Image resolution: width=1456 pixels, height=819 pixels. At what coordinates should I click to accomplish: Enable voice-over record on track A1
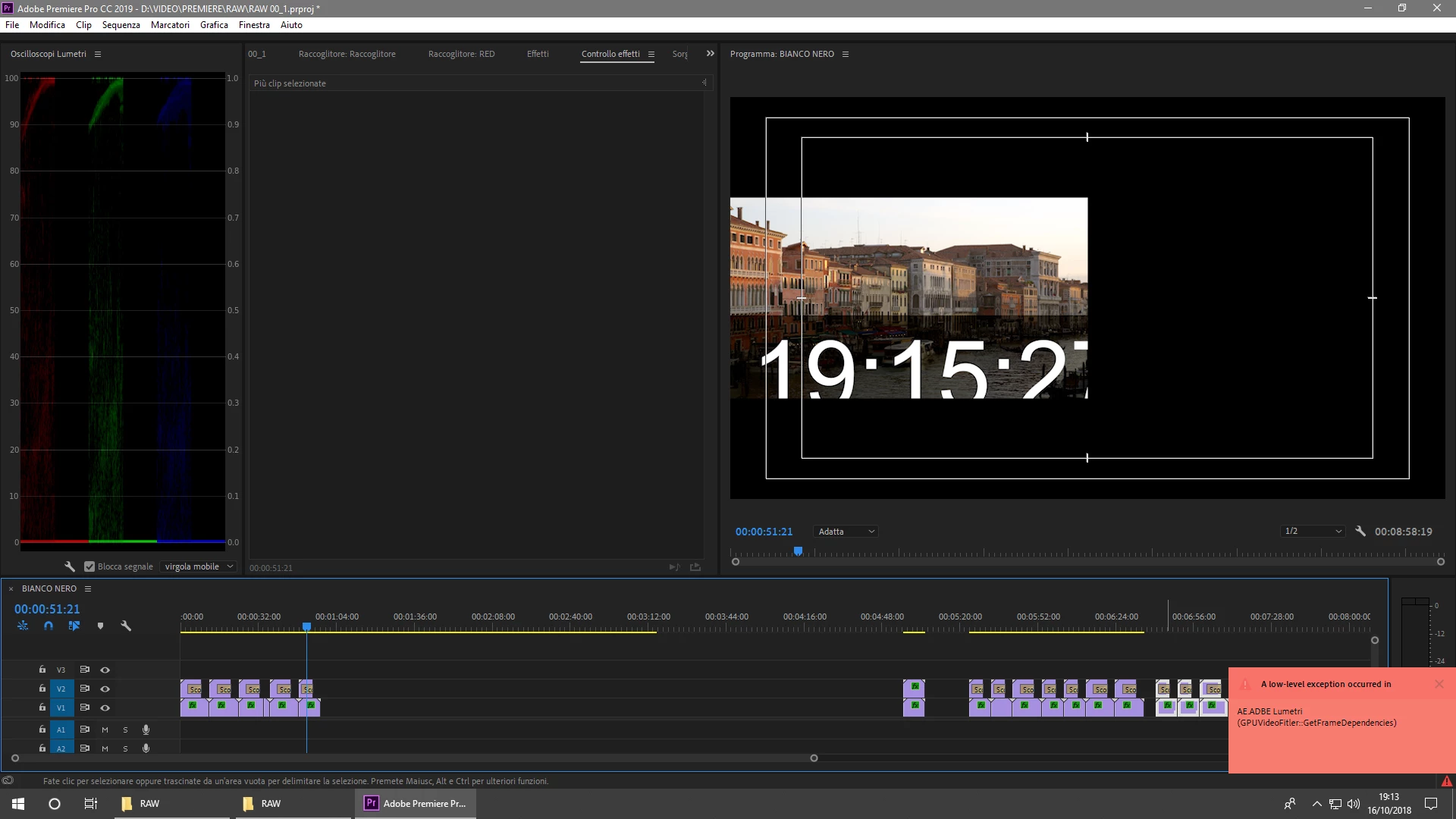click(x=146, y=730)
